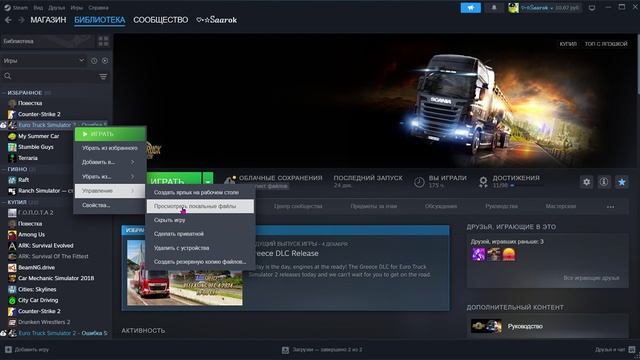640x360 pixels.
Task: Open Saarok account dropdown in title bar
Action: 544,8
